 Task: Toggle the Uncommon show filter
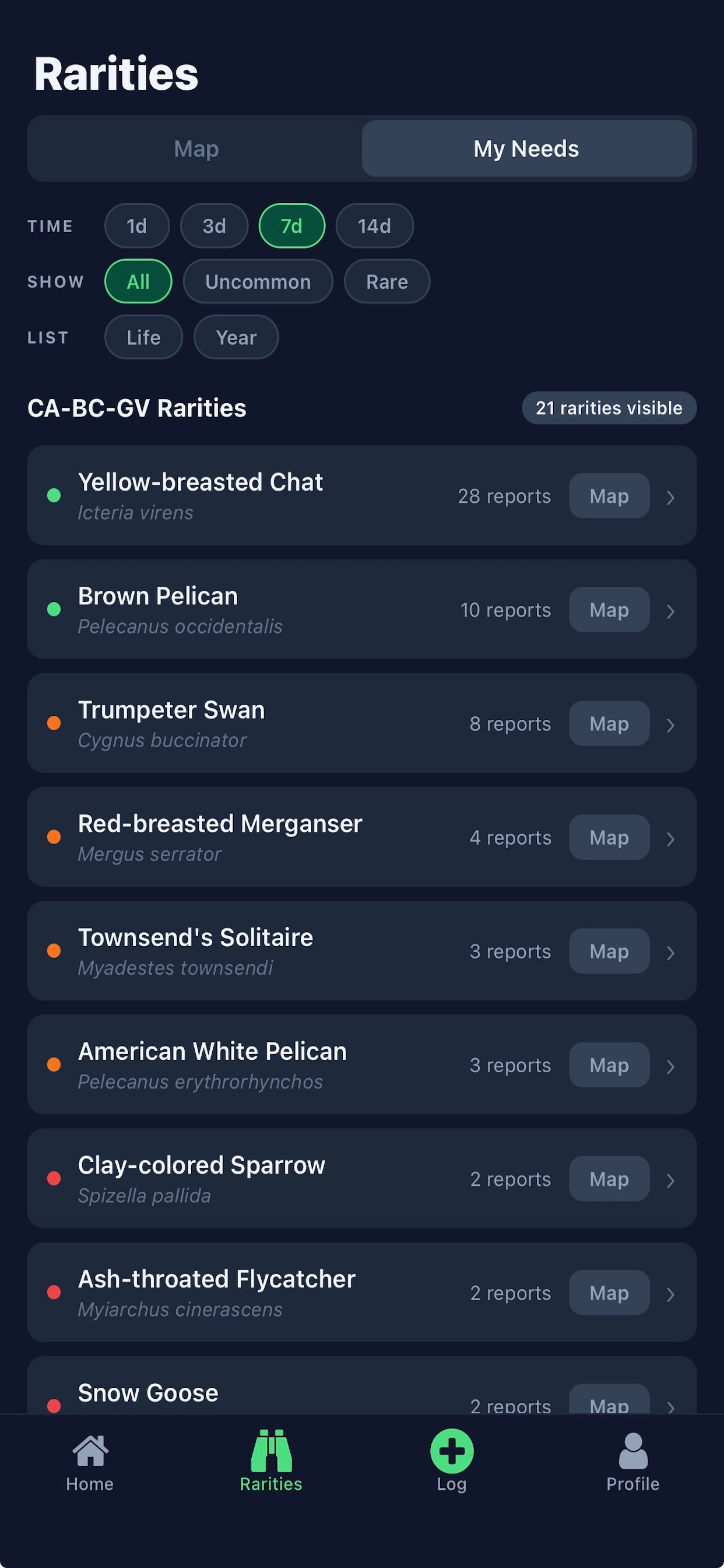(x=258, y=282)
